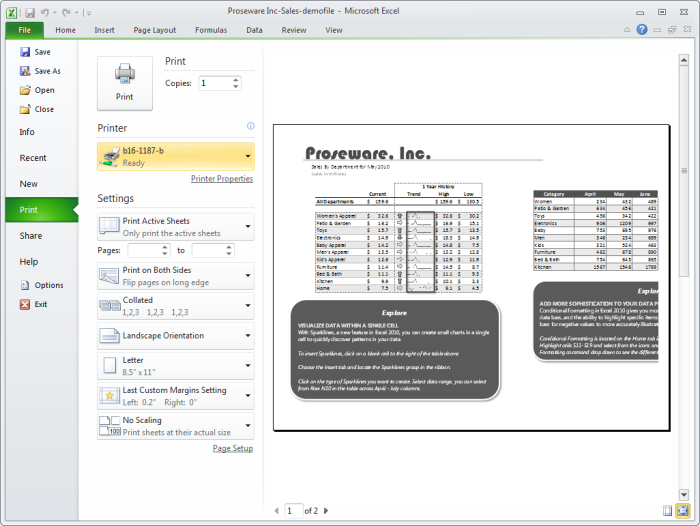The height and width of the screenshot is (526, 700).
Task: Click the Save icon in the quick access toolbar
Action: [30, 13]
